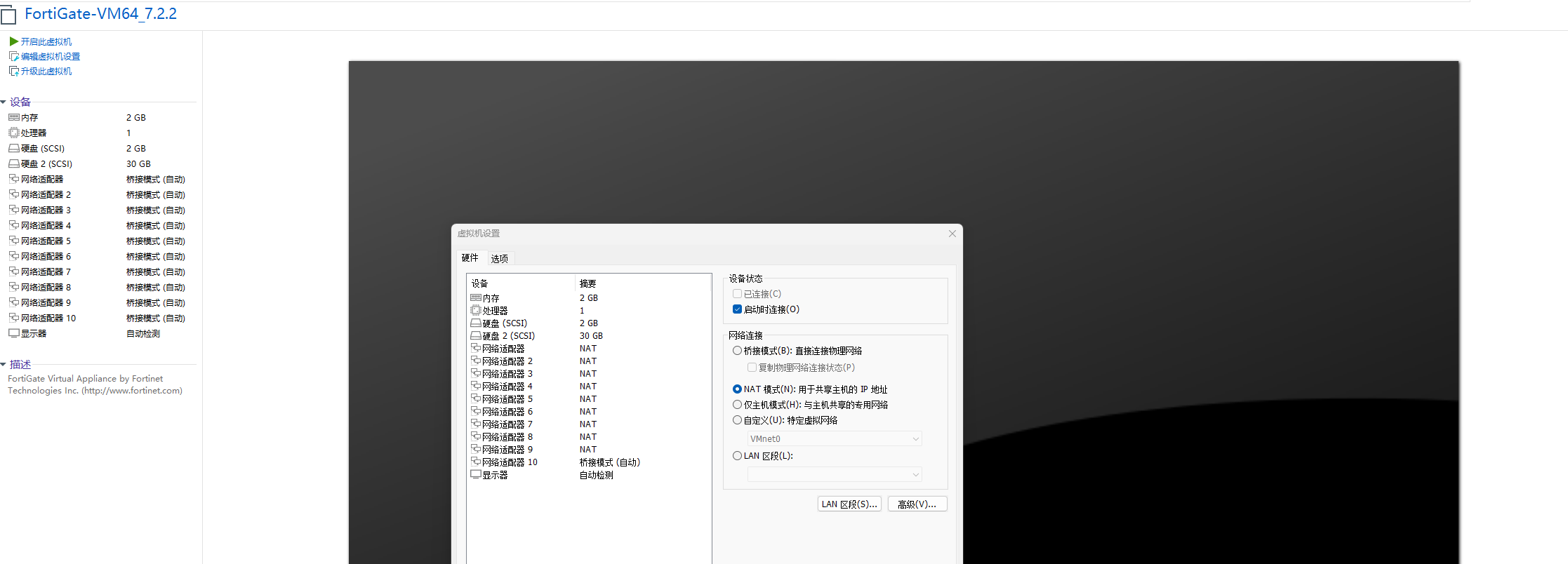The image size is (1568, 564).
Task: Select the memory icon in the dialog device list
Action: tap(476, 298)
